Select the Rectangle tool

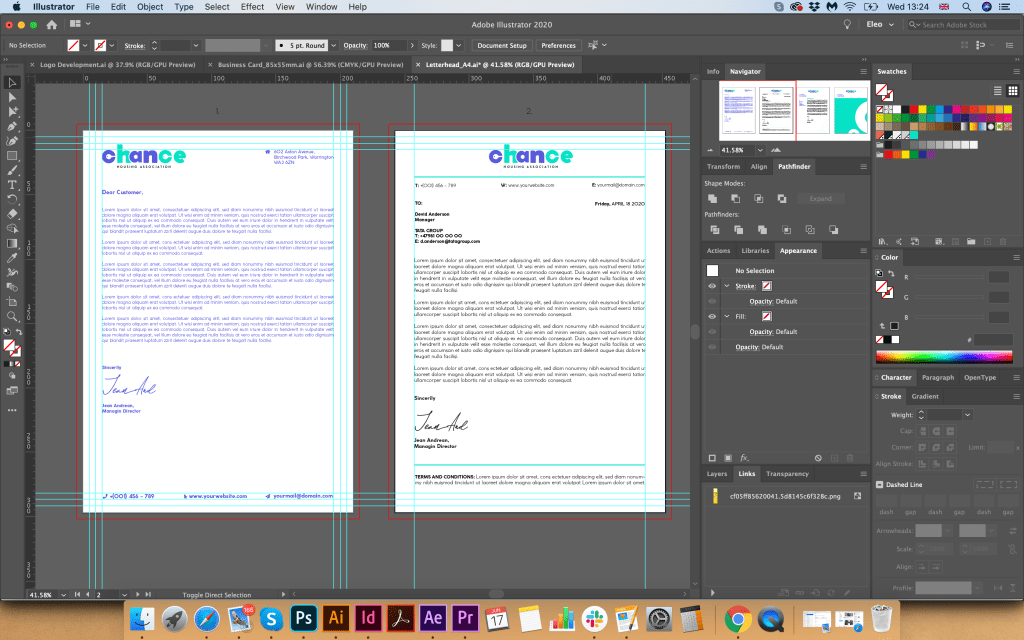pyautogui.click(x=13, y=156)
